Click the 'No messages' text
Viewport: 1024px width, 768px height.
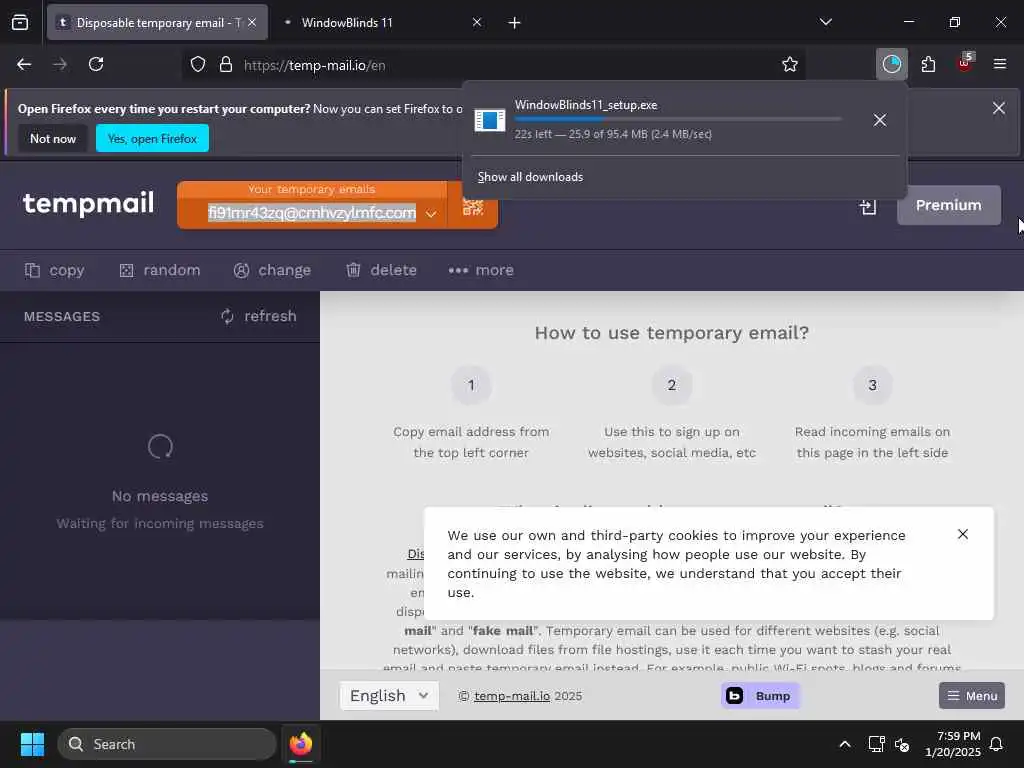click(160, 496)
